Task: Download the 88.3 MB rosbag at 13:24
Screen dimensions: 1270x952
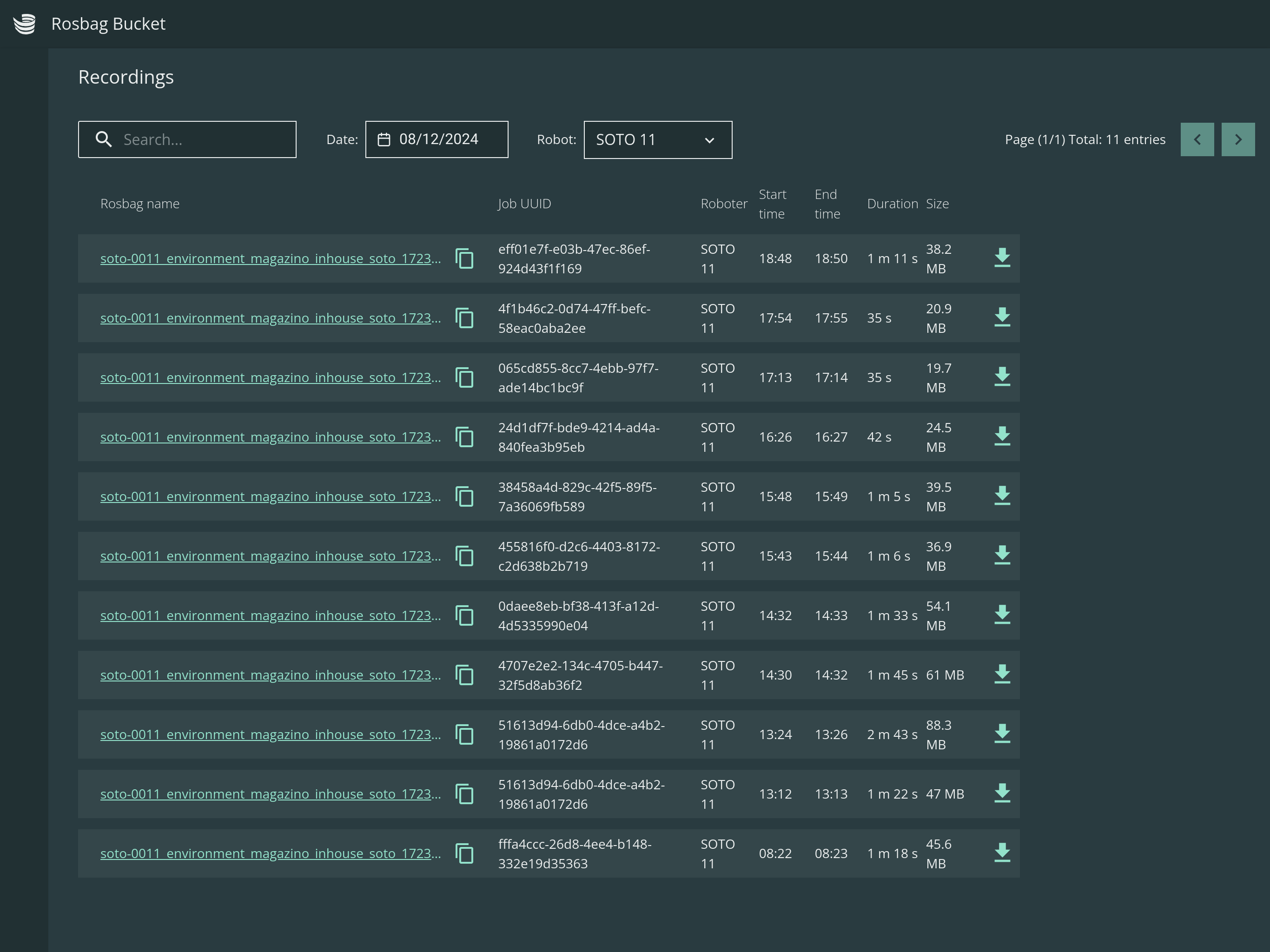Action: pos(1002,734)
